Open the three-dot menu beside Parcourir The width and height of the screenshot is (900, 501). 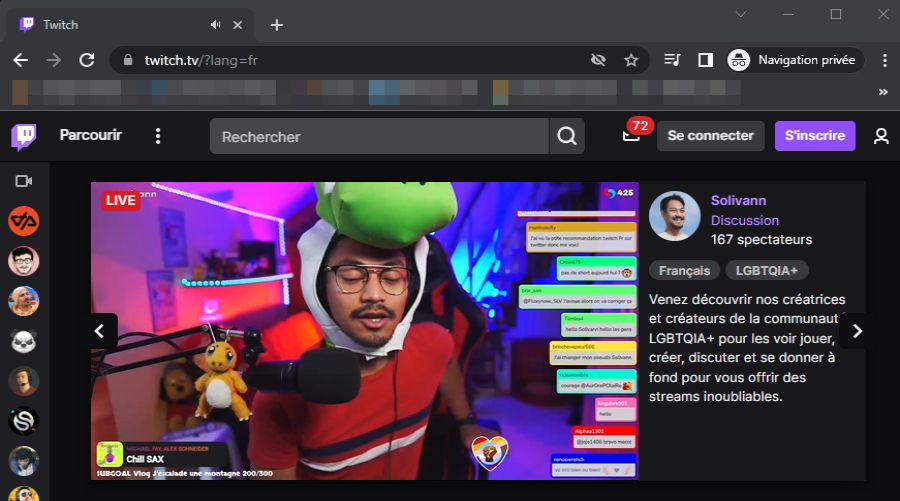click(x=158, y=136)
